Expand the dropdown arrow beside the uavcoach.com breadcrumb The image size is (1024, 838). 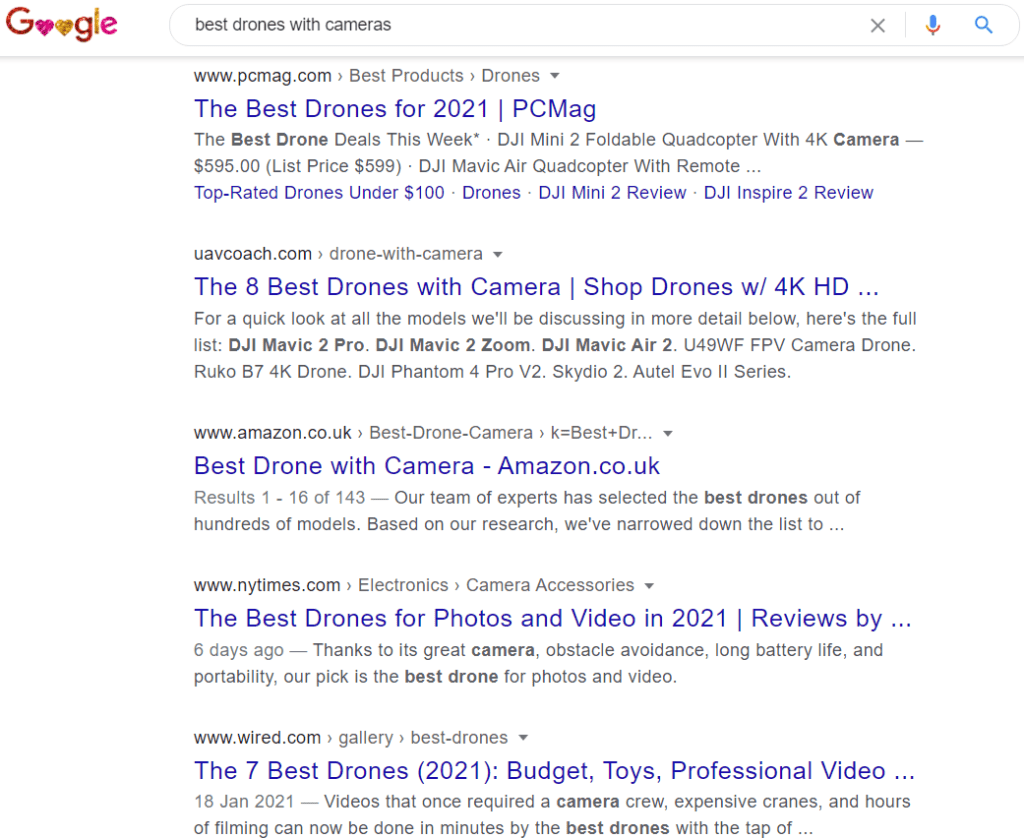pos(498,254)
